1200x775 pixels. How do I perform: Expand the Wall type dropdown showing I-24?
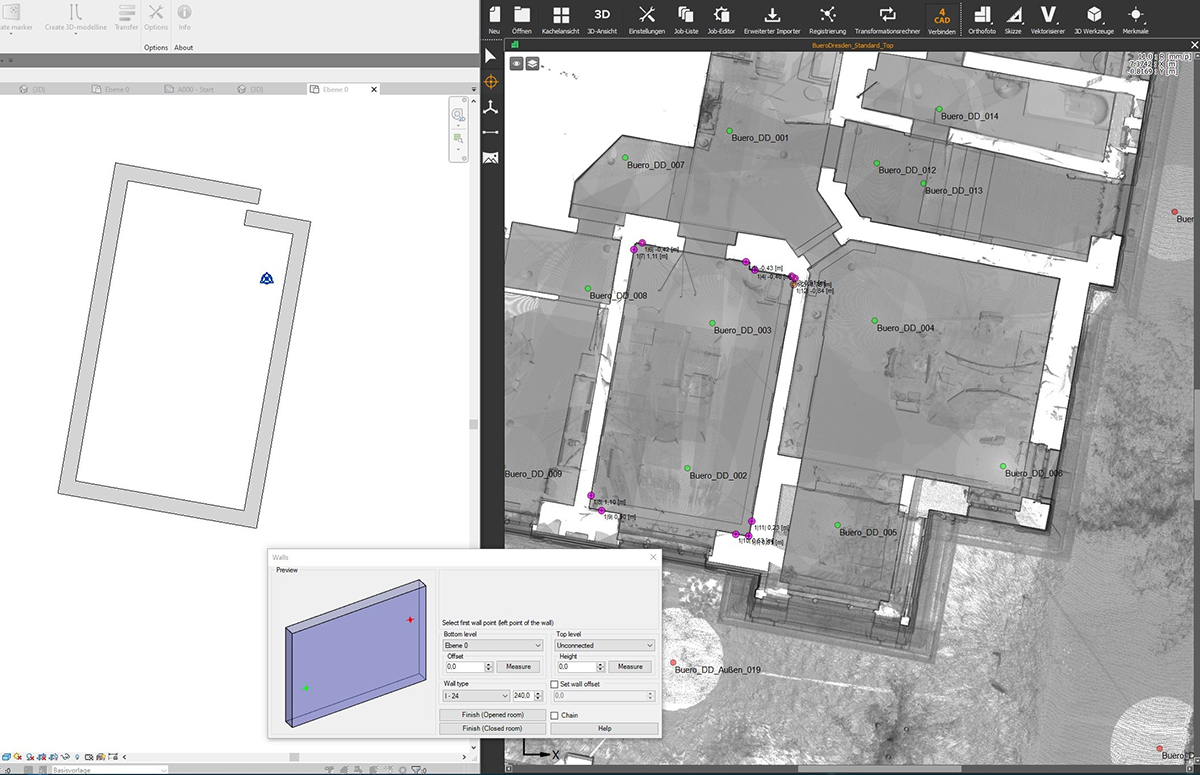[x=505, y=695]
